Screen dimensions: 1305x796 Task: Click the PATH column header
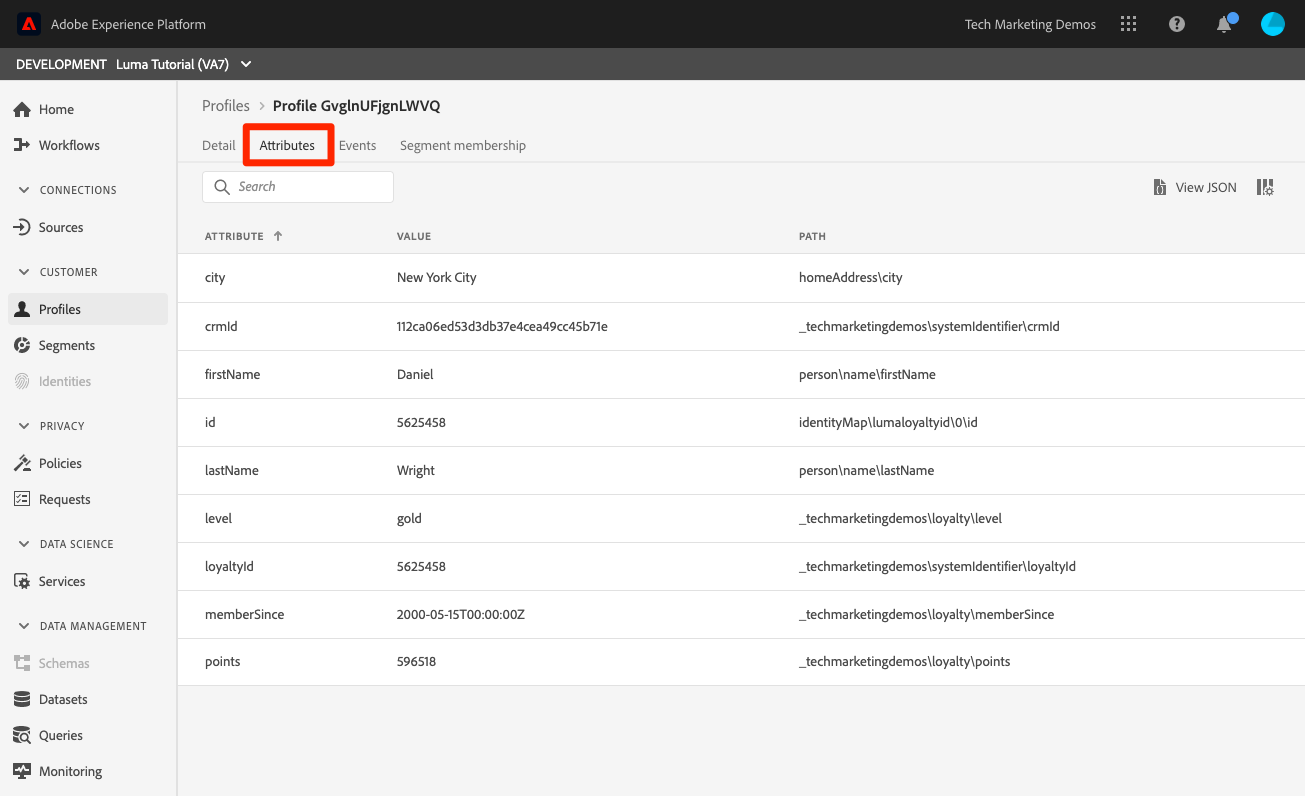812,237
